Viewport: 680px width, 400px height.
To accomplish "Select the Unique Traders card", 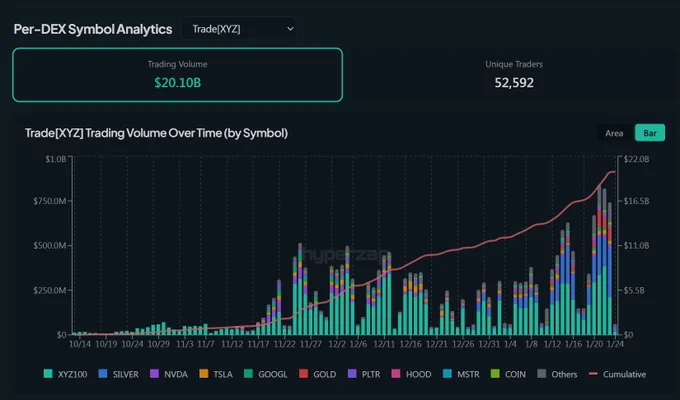I will 514,75.
